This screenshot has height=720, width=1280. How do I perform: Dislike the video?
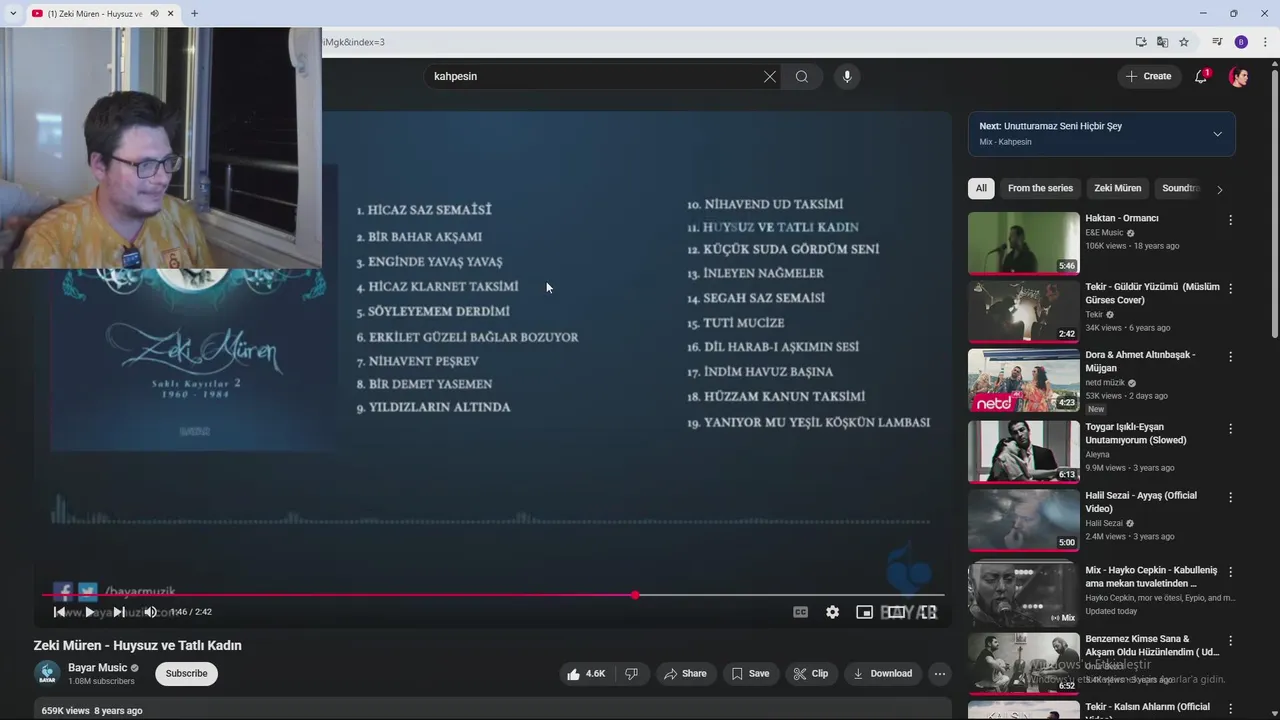pyautogui.click(x=631, y=674)
